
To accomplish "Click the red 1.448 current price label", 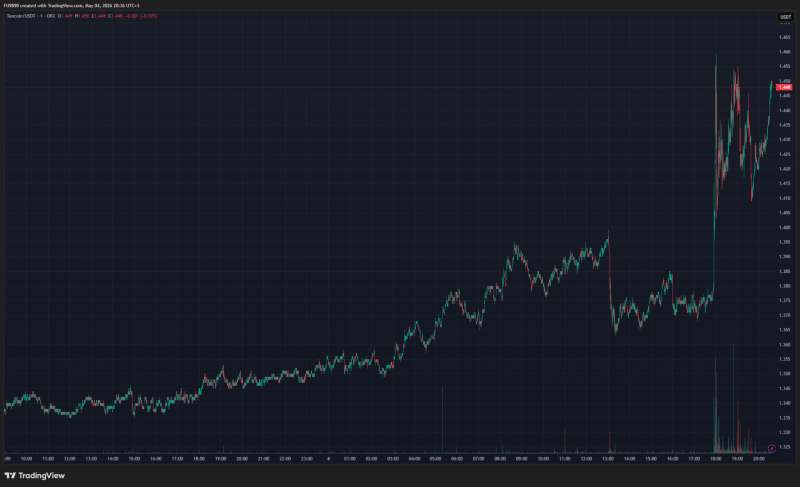I will tap(784, 87).
